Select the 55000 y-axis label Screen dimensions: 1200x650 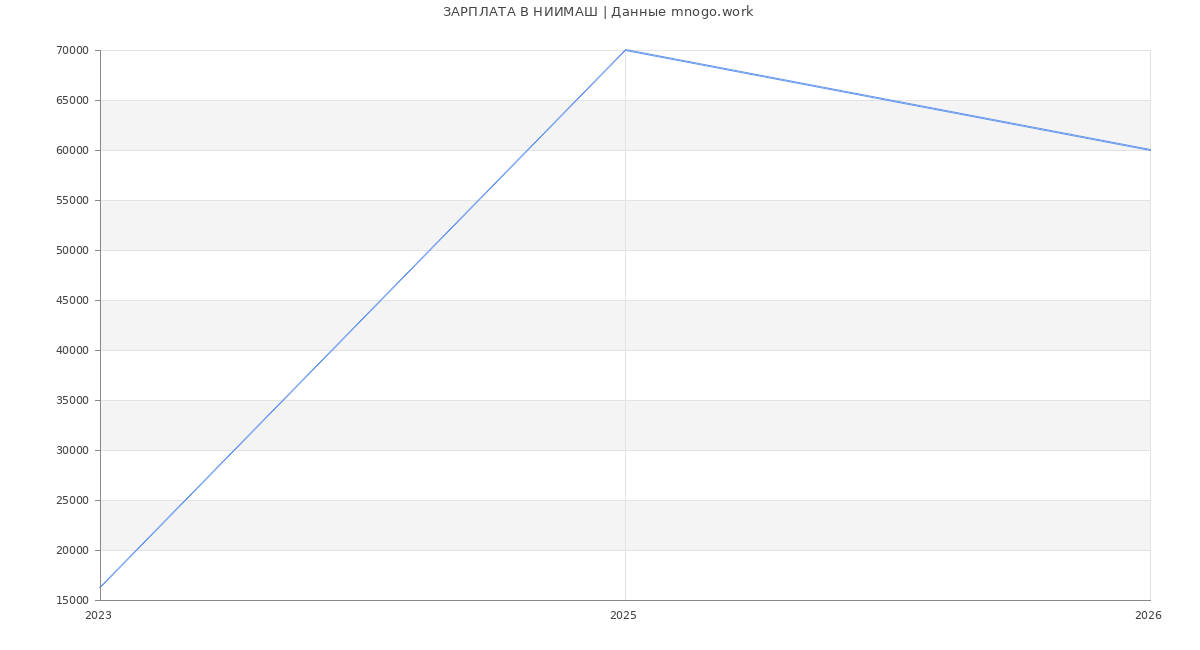tap(72, 201)
